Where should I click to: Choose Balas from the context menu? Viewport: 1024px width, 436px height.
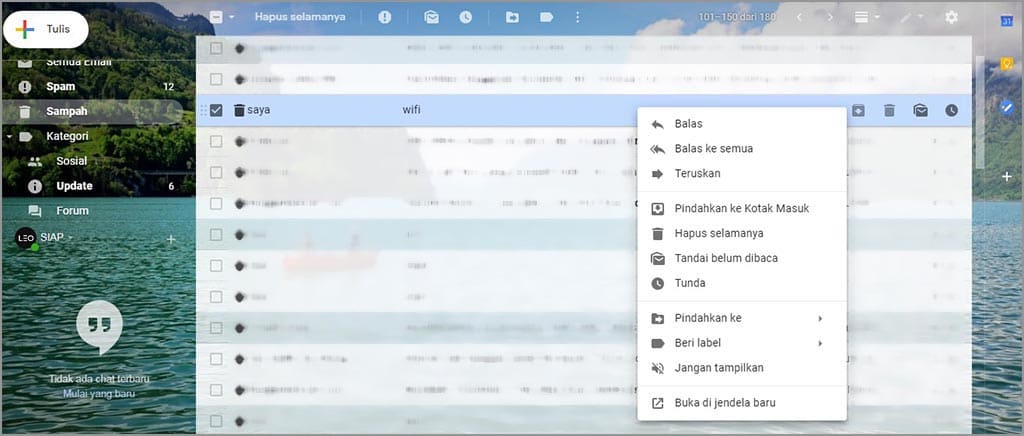pyautogui.click(x=688, y=124)
